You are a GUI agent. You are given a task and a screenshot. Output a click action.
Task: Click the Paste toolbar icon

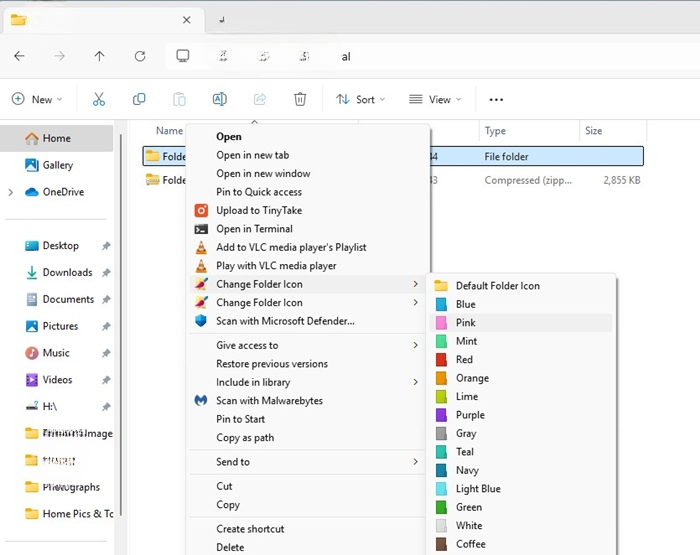pyautogui.click(x=179, y=99)
